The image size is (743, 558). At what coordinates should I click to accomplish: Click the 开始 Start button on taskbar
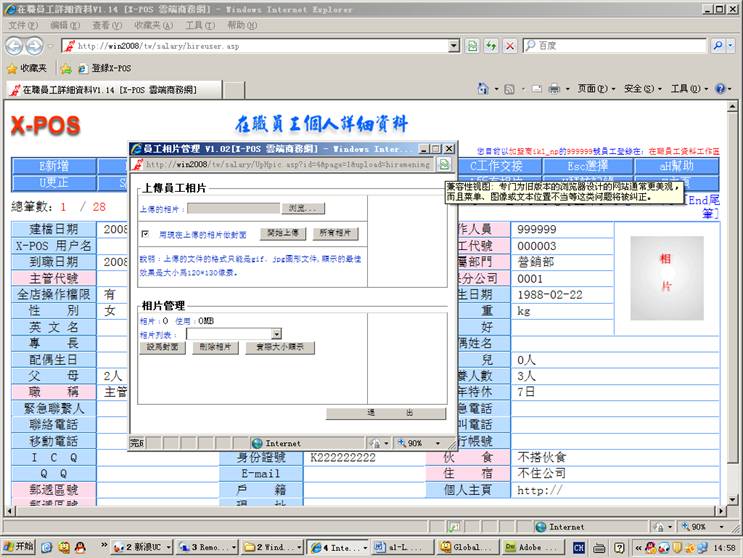pos(18,547)
